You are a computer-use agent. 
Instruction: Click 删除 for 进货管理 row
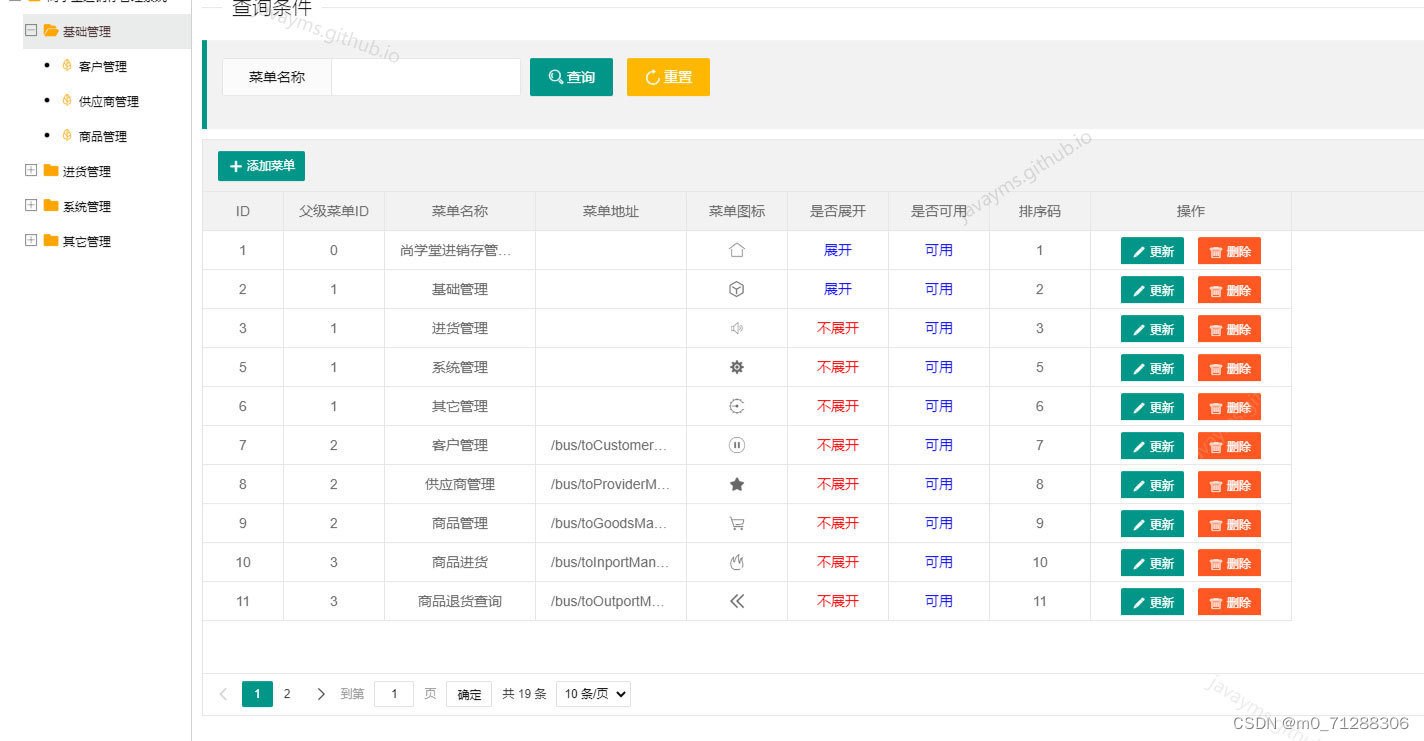1229,329
